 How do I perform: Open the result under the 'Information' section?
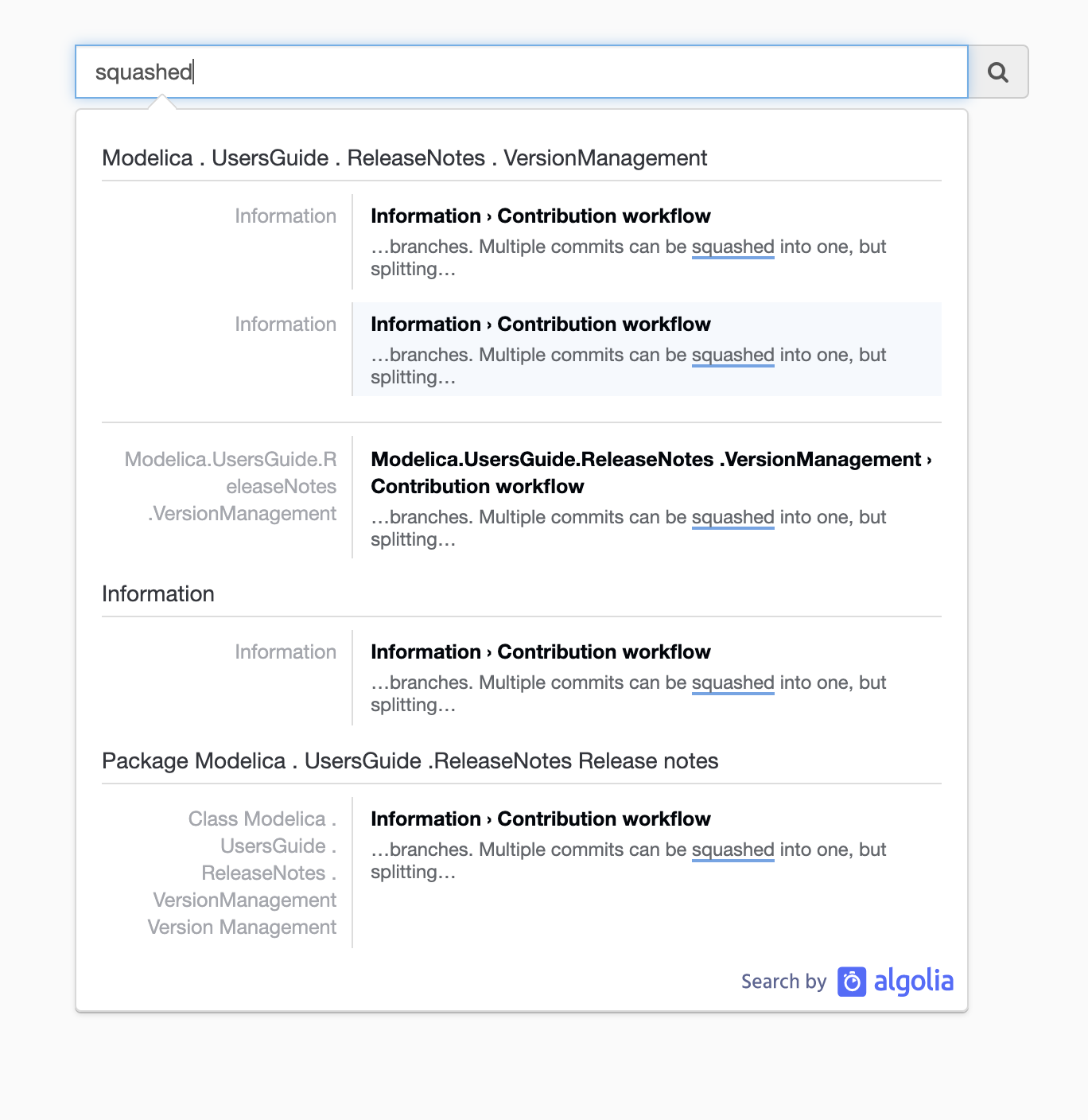point(541,651)
